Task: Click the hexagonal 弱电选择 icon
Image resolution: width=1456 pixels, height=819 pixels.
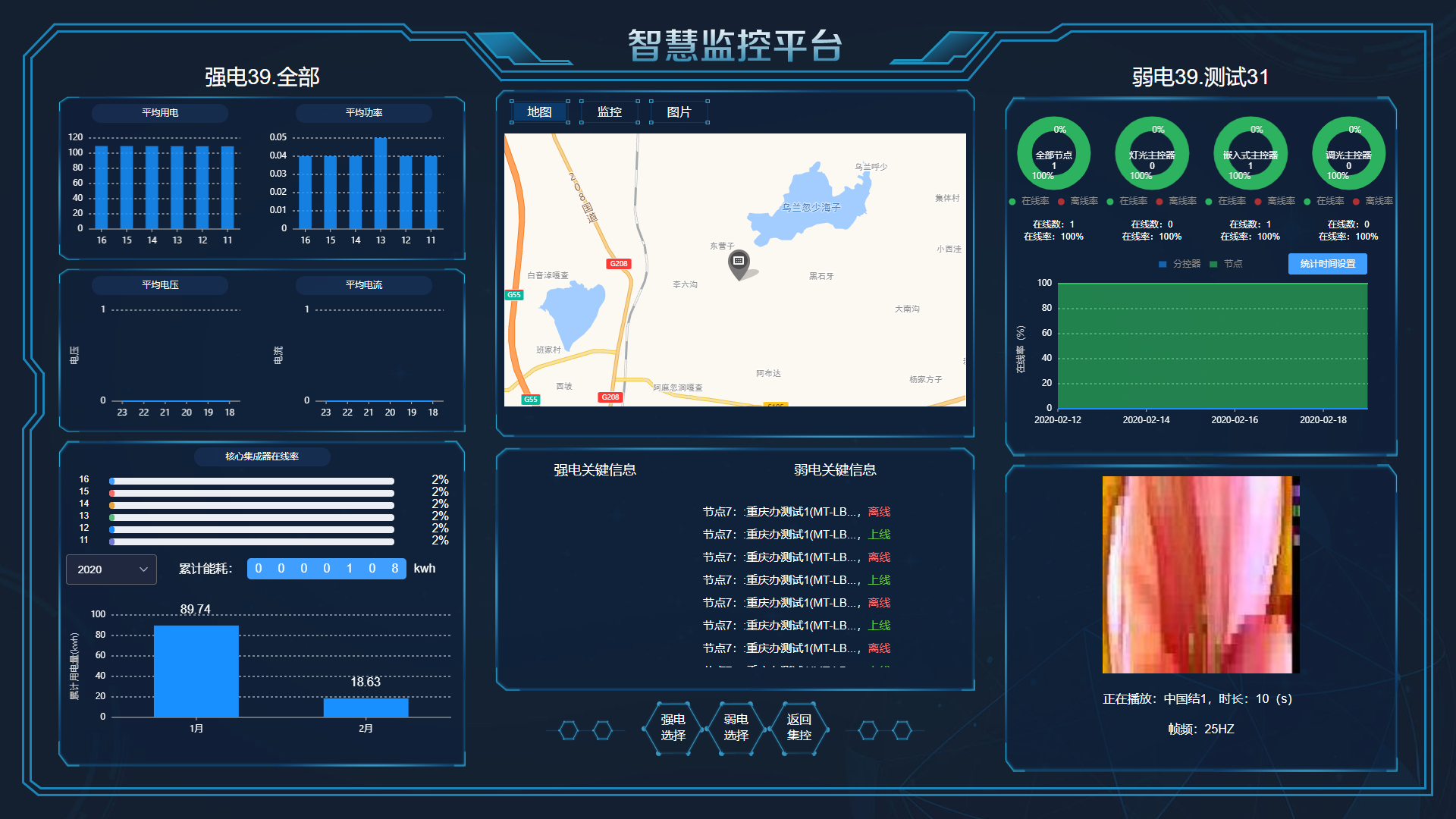Action: pos(735,729)
